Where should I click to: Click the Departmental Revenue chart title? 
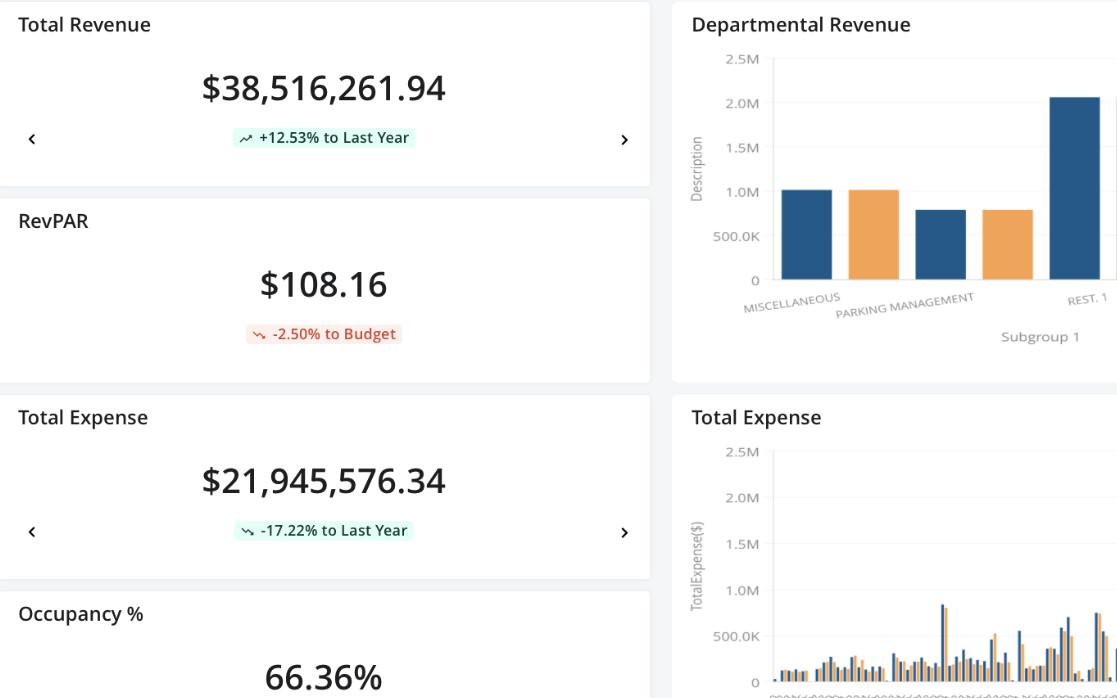[801, 25]
